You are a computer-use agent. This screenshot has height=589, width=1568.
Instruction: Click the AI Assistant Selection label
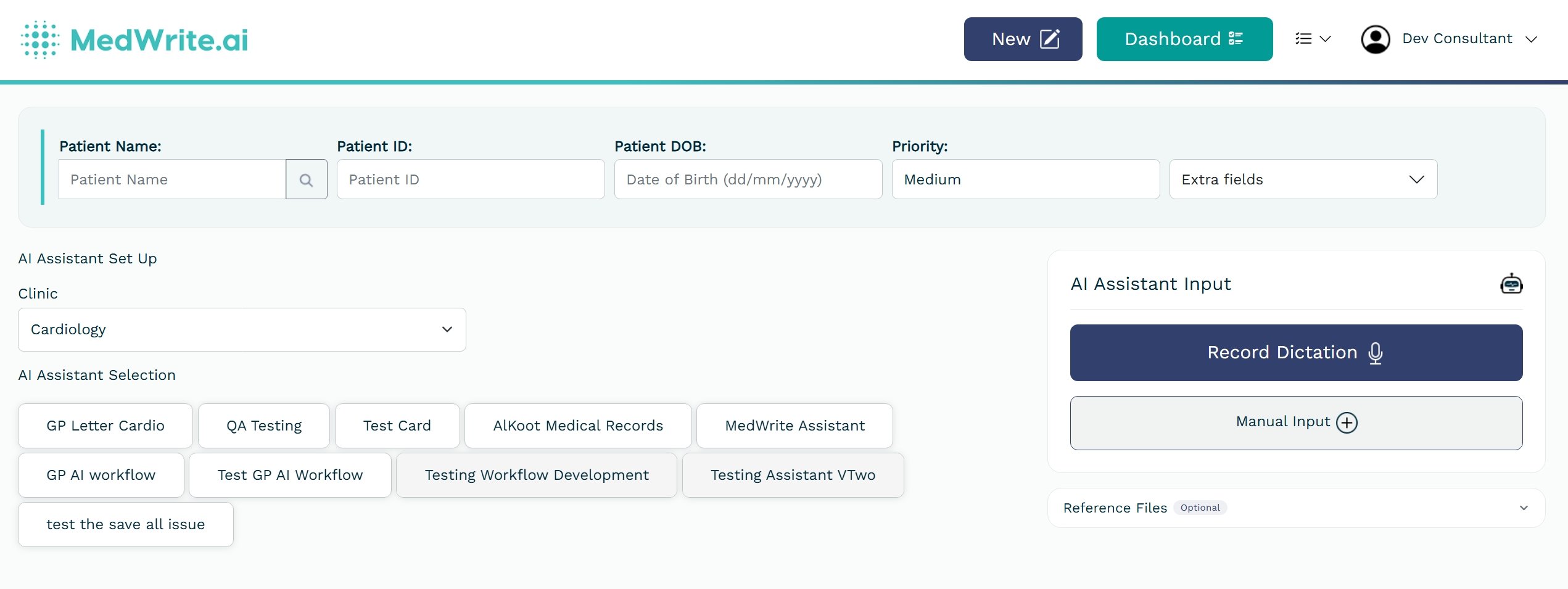click(x=97, y=375)
